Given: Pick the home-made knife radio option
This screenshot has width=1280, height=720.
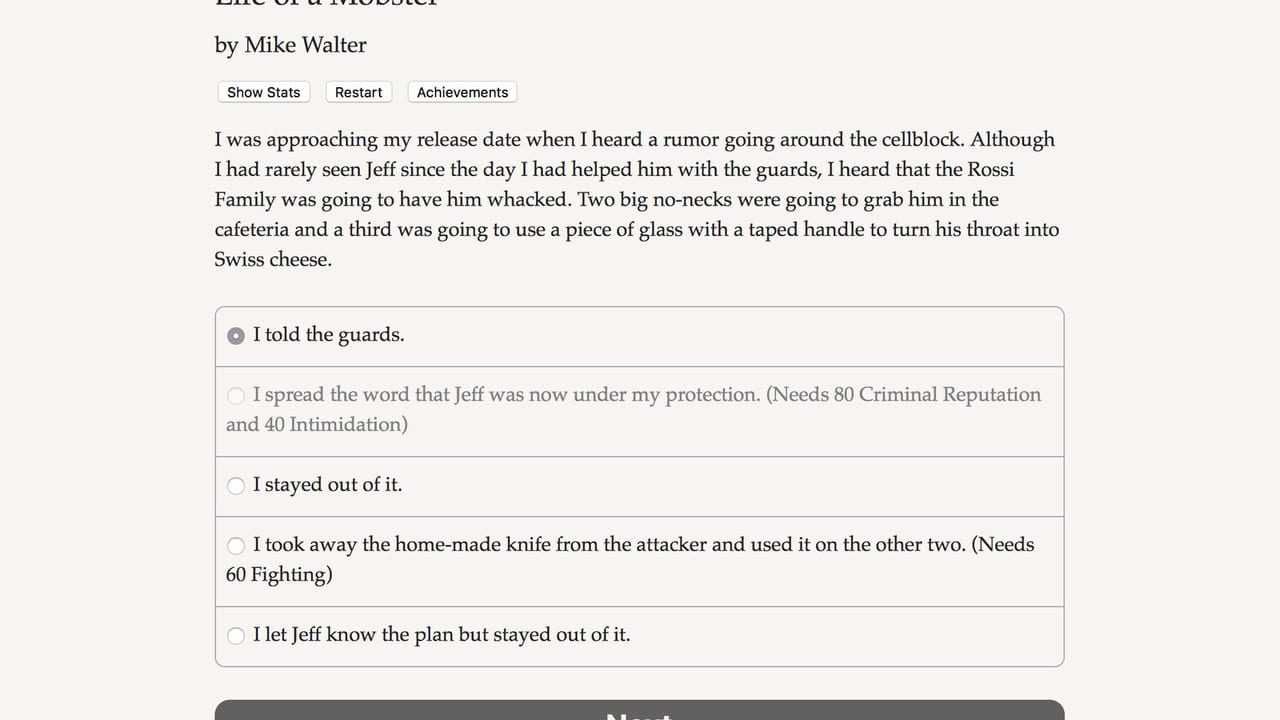Looking at the screenshot, I should 236,546.
